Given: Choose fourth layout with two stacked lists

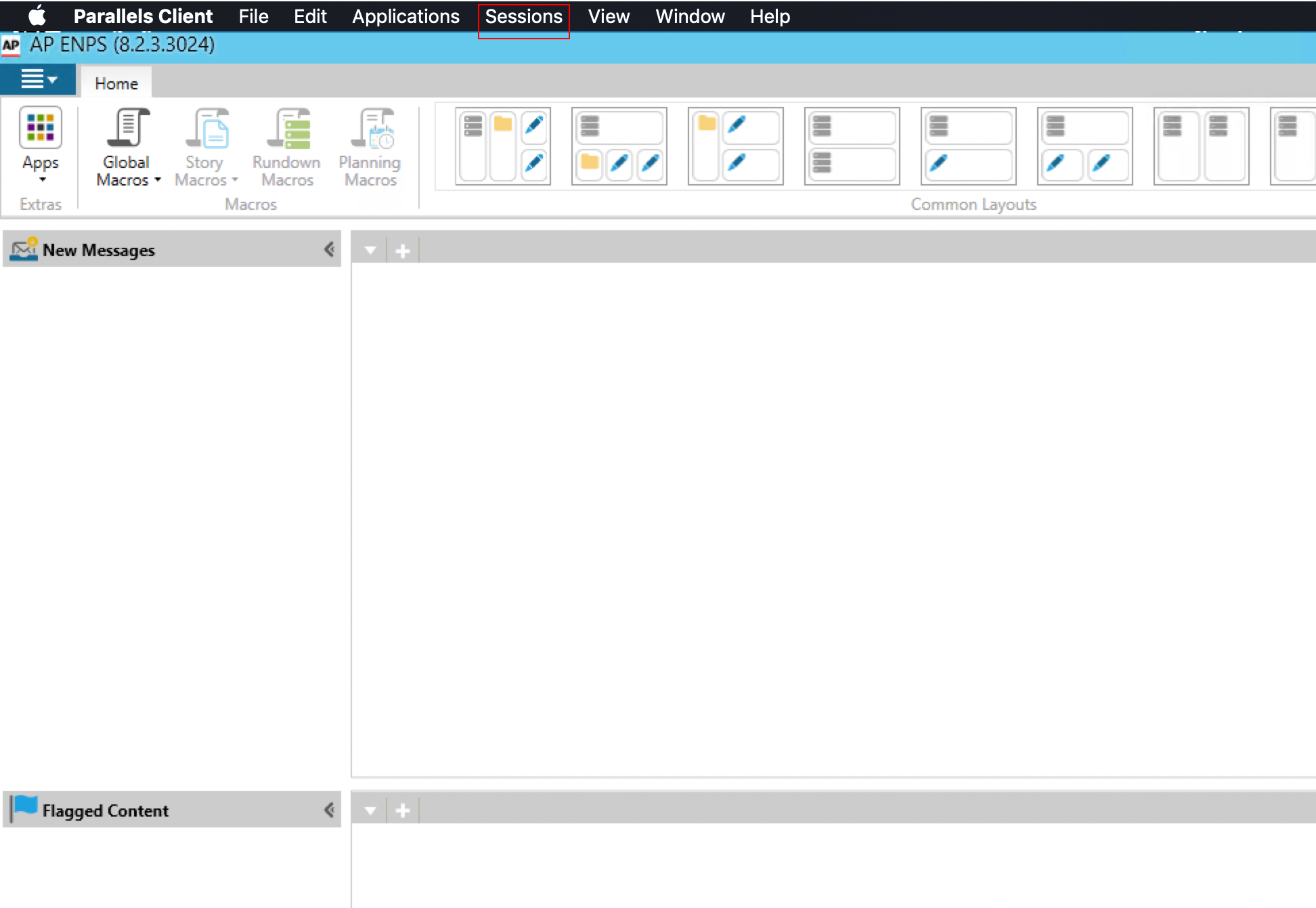Looking at the screenshot, I should tap(852, 146).
